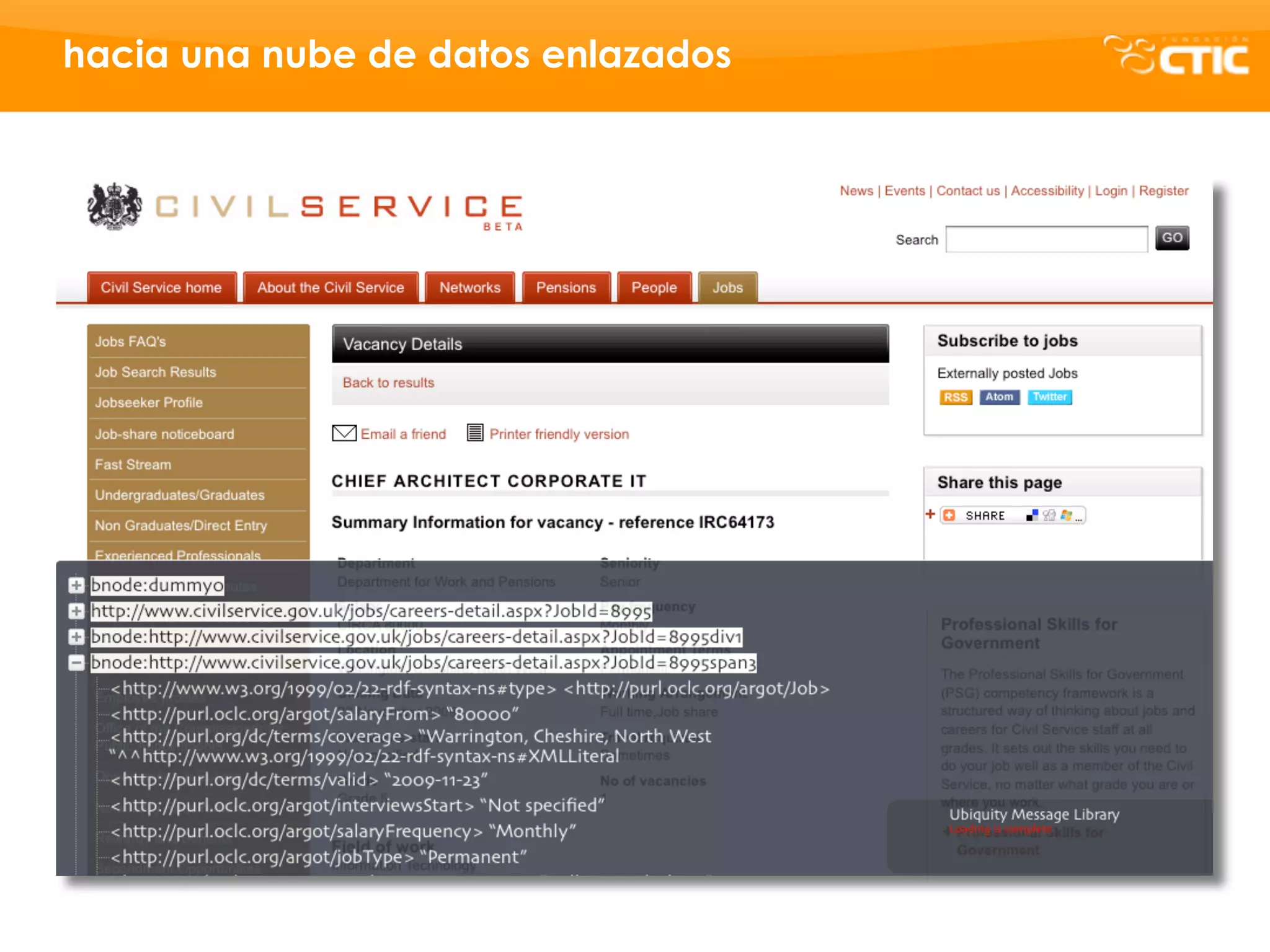Click the Chief Architect Corporate IT heading

[x=489, y=481]
